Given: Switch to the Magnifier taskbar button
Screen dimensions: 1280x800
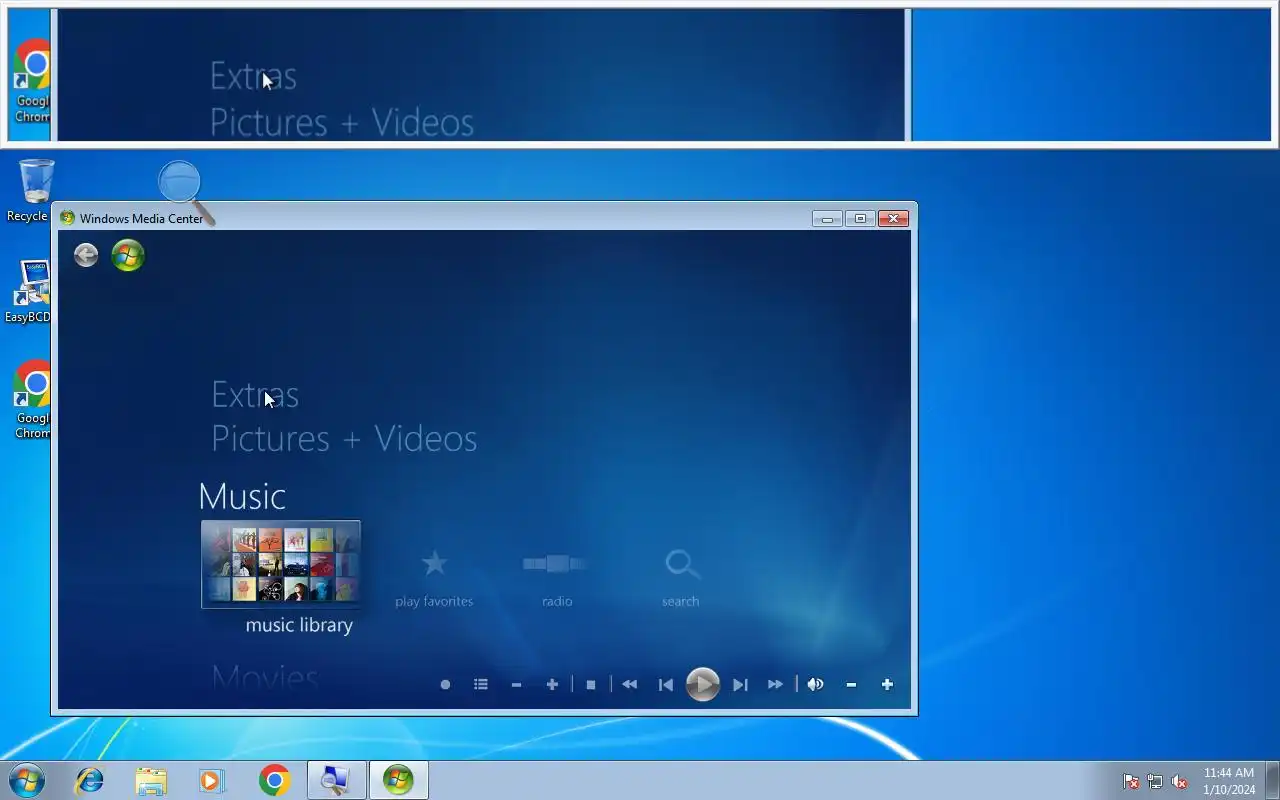Looking at the screenshot, I should click(x=336, y=780).
